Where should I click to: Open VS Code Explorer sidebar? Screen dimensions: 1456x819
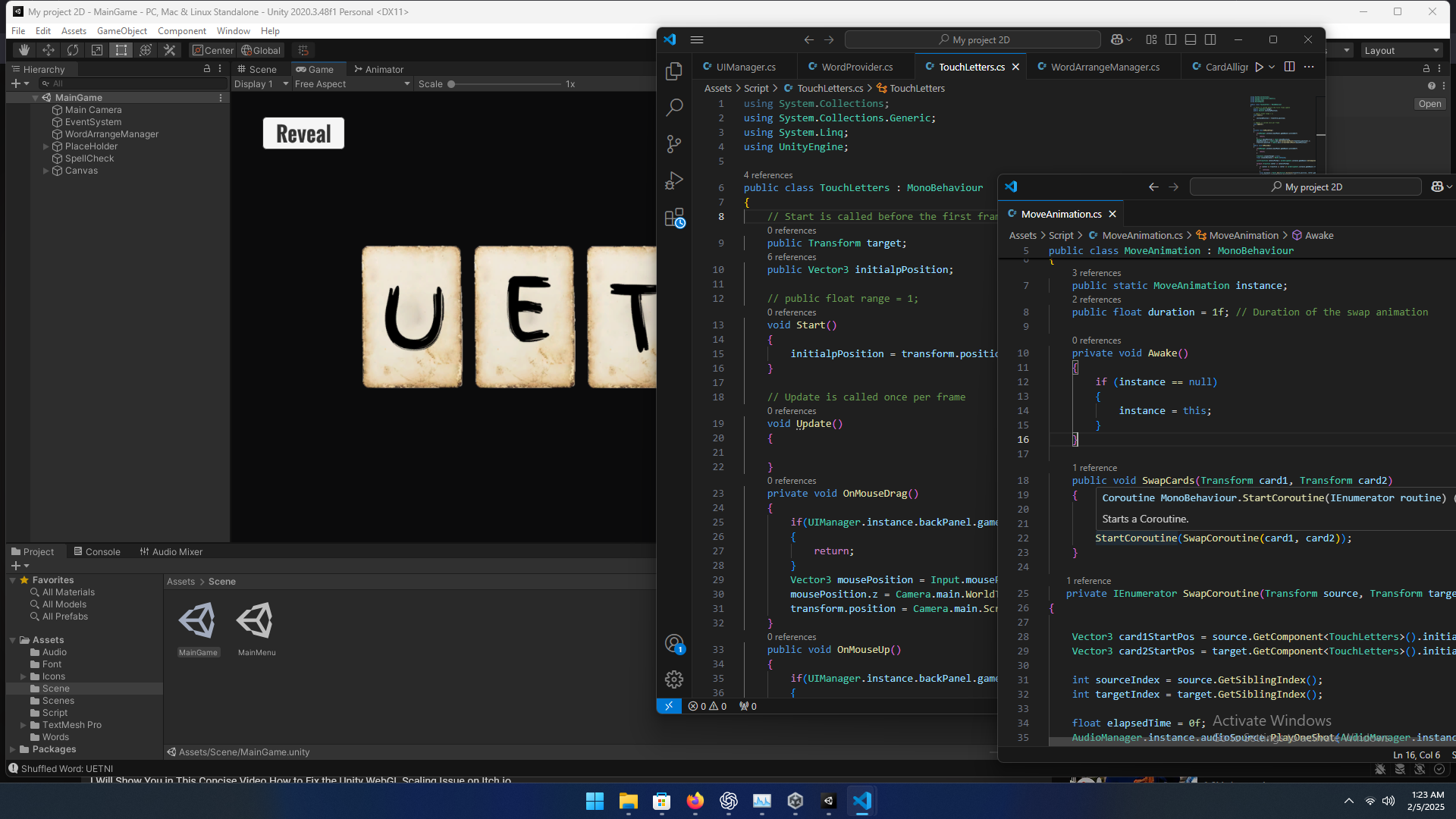[x=673, y=71]
